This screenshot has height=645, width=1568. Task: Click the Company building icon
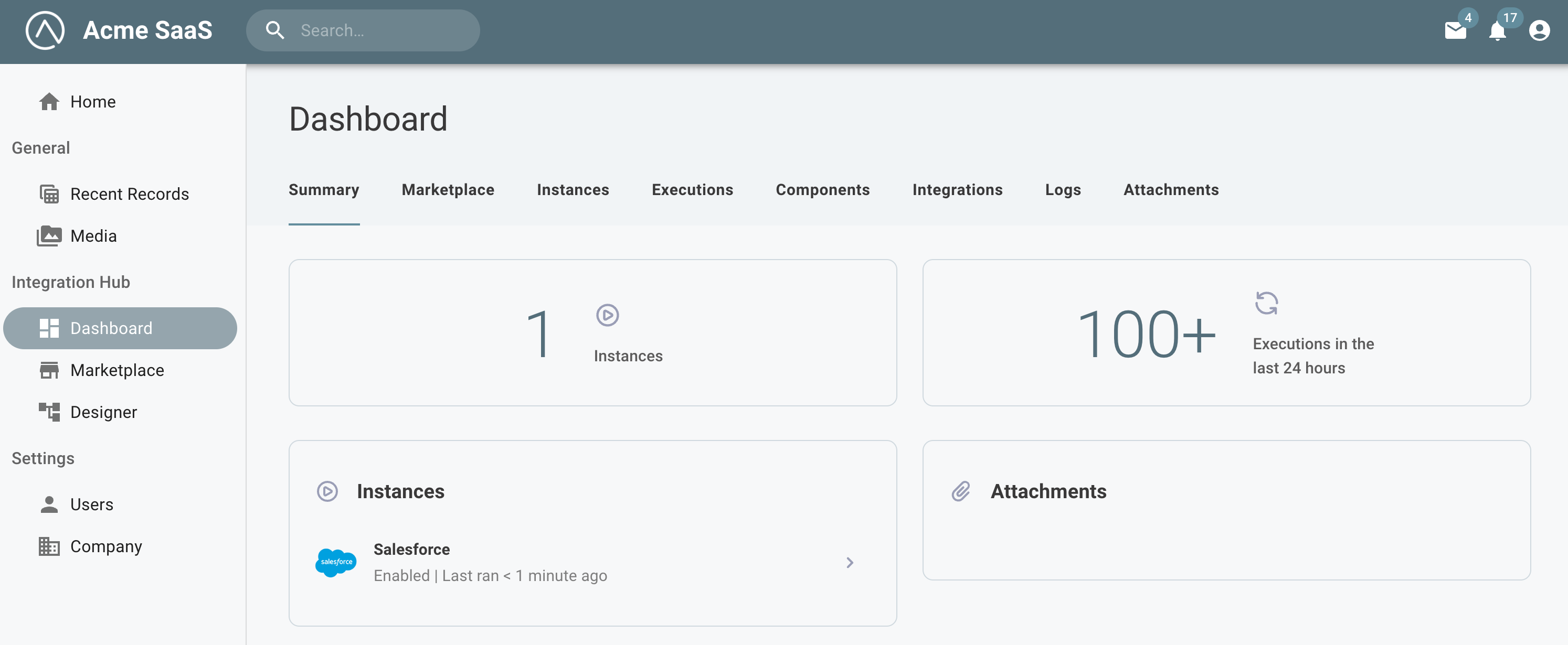49,546
